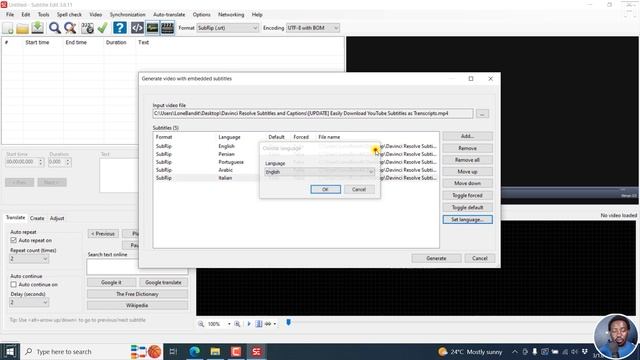Click the Remove all button

click(x=467, y=160)
